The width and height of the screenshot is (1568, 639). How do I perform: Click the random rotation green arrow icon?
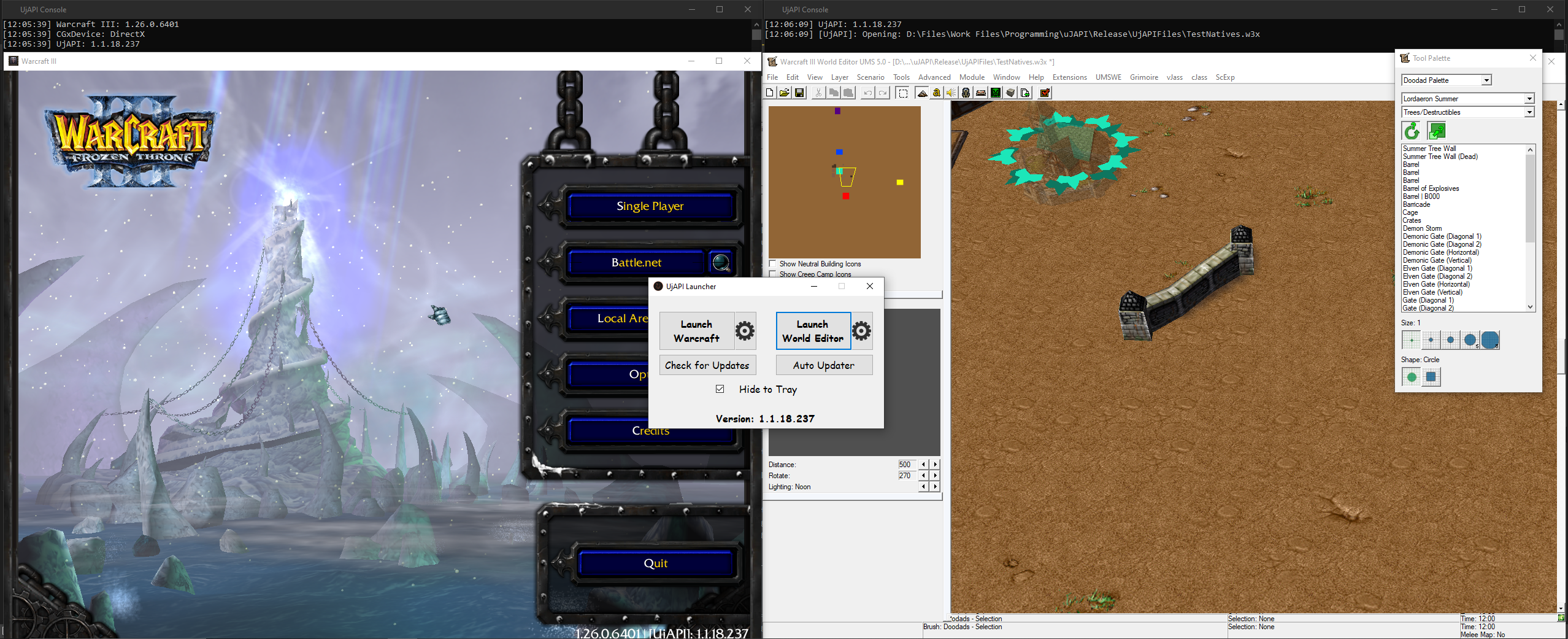point(1412,131)
